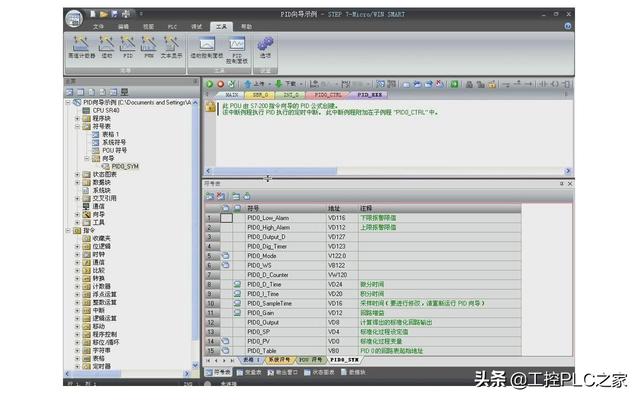Open the Upload dropdown arrow
This screenshot has height=400, width=640.
pyautogui.click(x=270, y=84)
